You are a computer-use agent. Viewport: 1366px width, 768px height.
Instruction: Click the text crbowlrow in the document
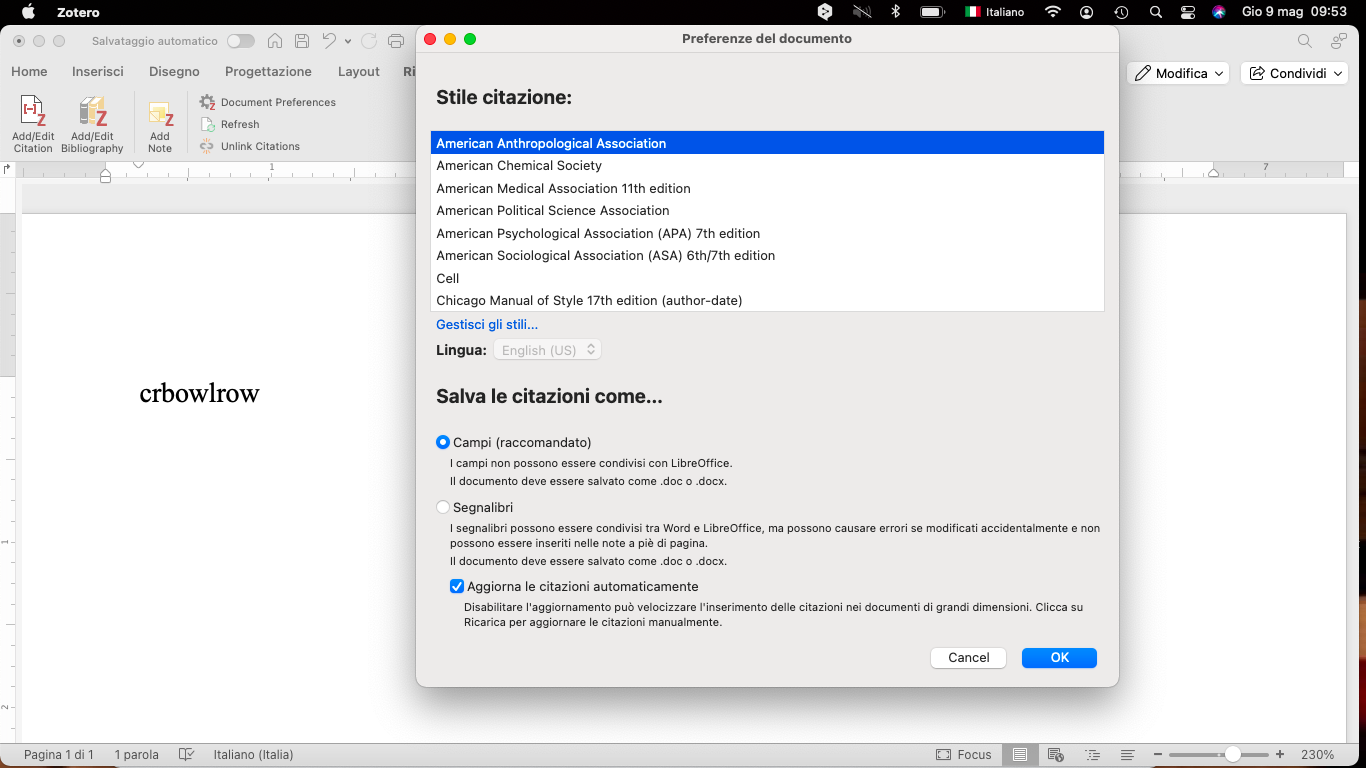click(199, 393)
